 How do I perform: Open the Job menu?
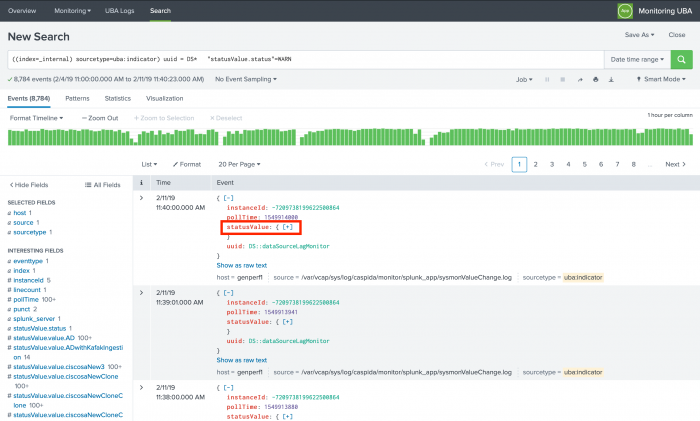tap(524, 79)
